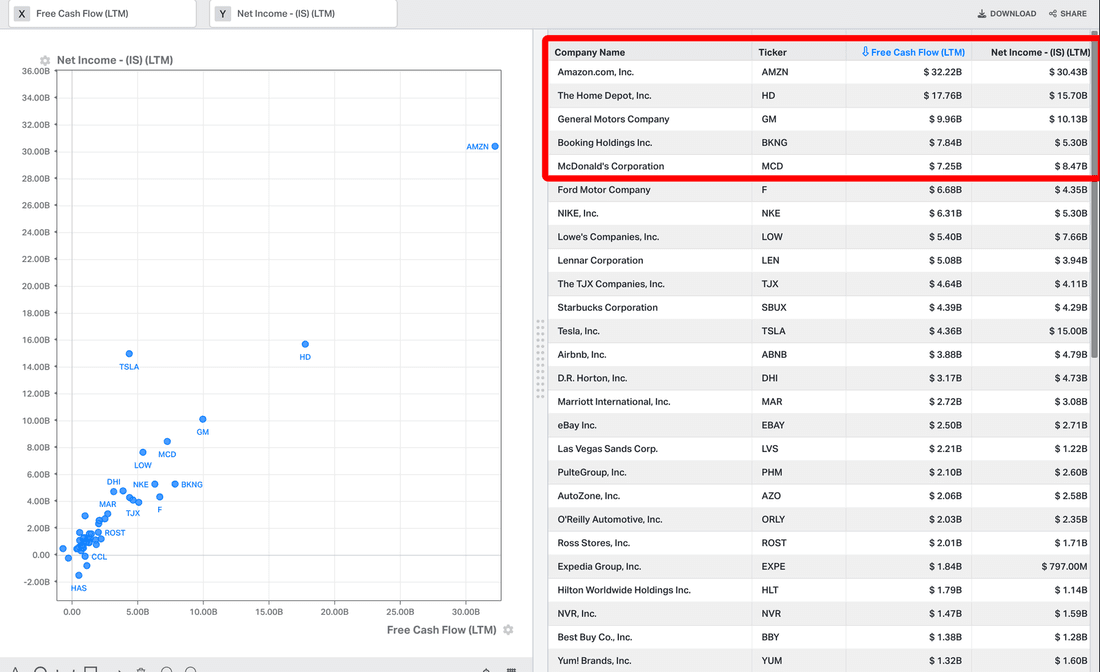Open the X axis Free Cash Flow selector
The width and height of the screenshot is (1100, 672).
tap(102, 13)
